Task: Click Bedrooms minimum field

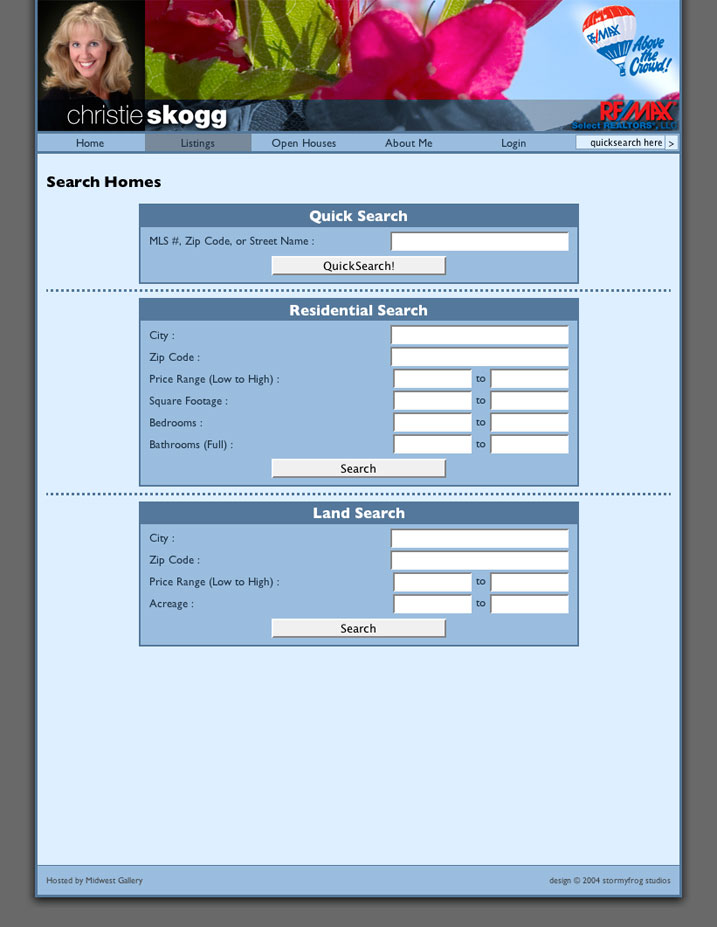Action: tap(433, 423)
